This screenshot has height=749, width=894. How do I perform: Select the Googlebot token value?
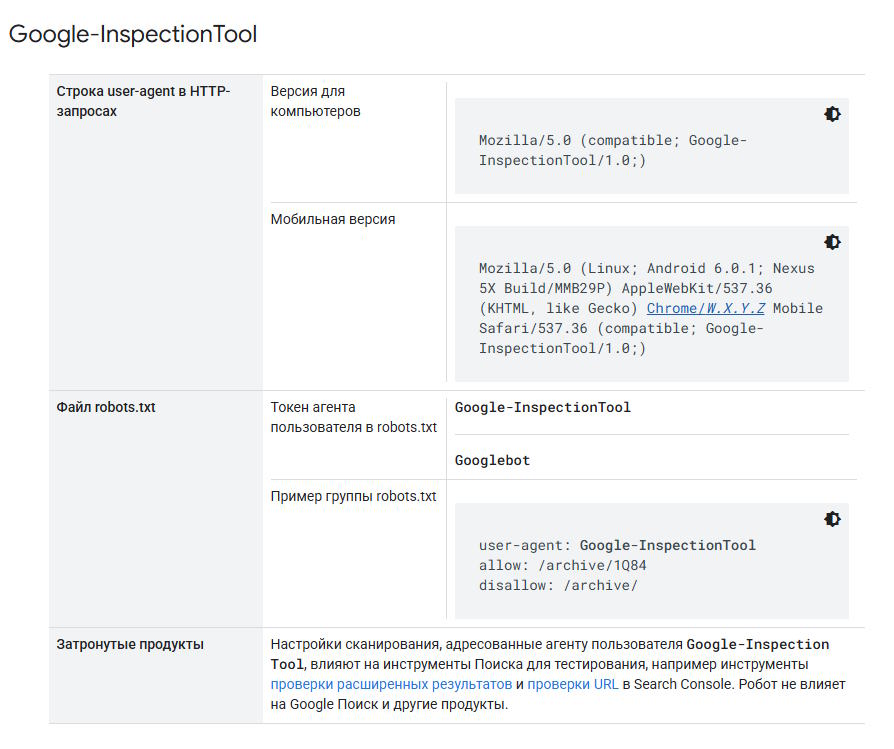tap(493, 461)
